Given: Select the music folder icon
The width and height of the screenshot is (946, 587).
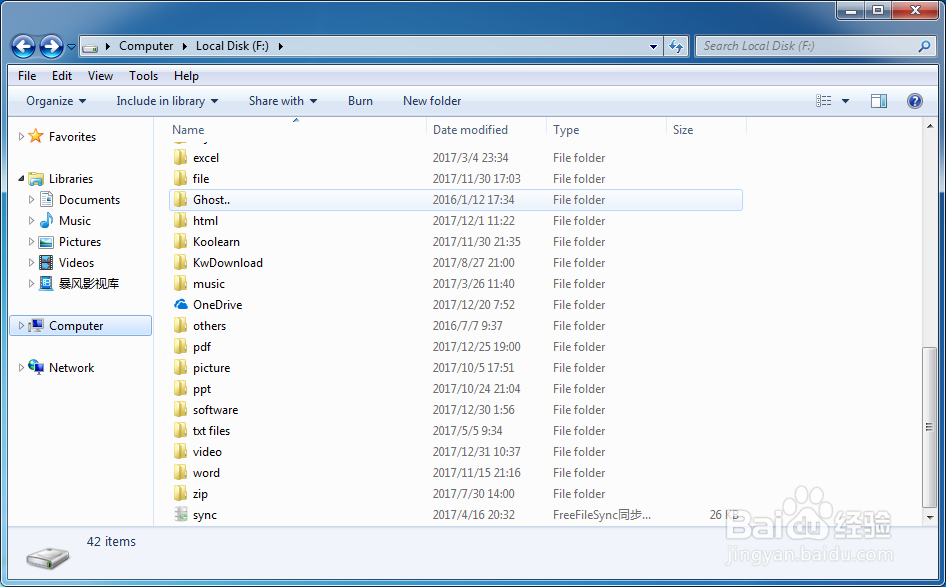Looking at the screenshot, I should pos(180,284).
